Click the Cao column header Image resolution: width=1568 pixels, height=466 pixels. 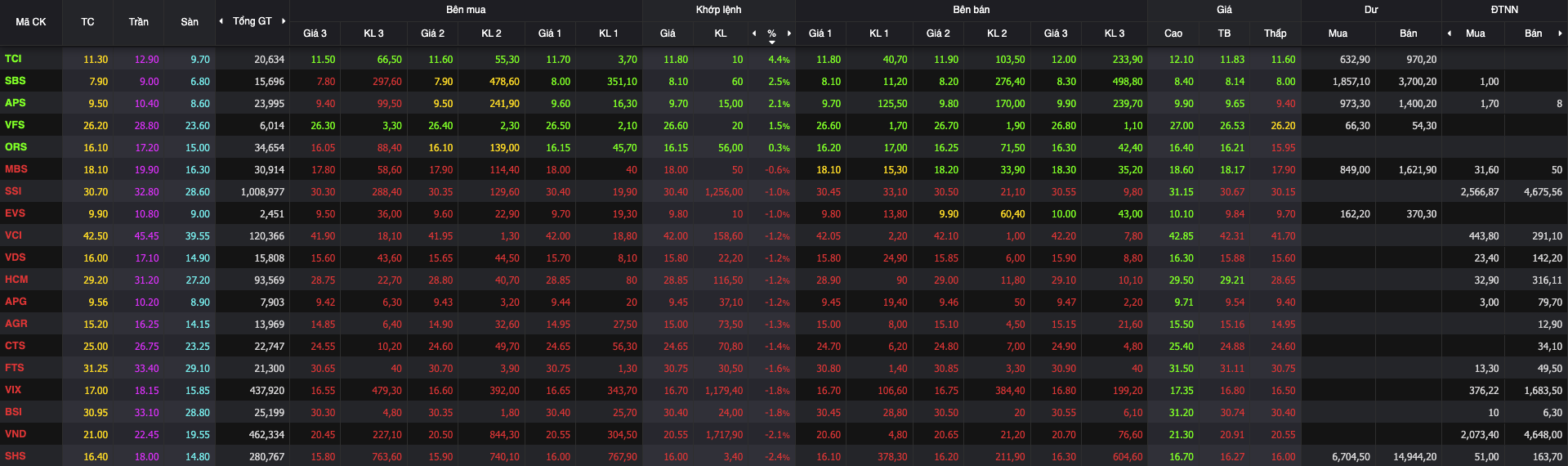[1173, 34]
